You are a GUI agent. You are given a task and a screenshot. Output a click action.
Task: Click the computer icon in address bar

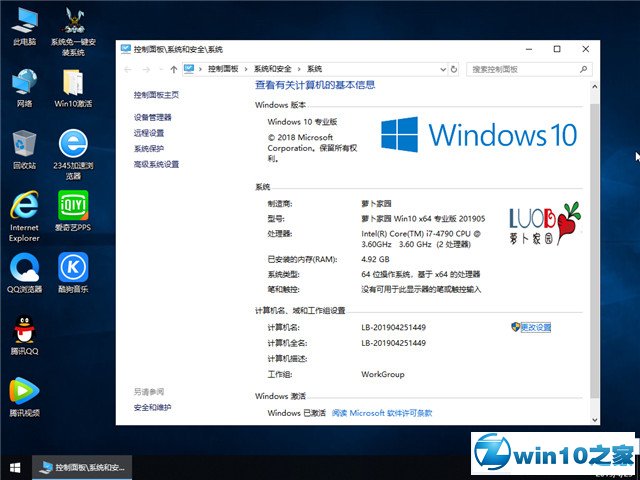pos(189,69)
